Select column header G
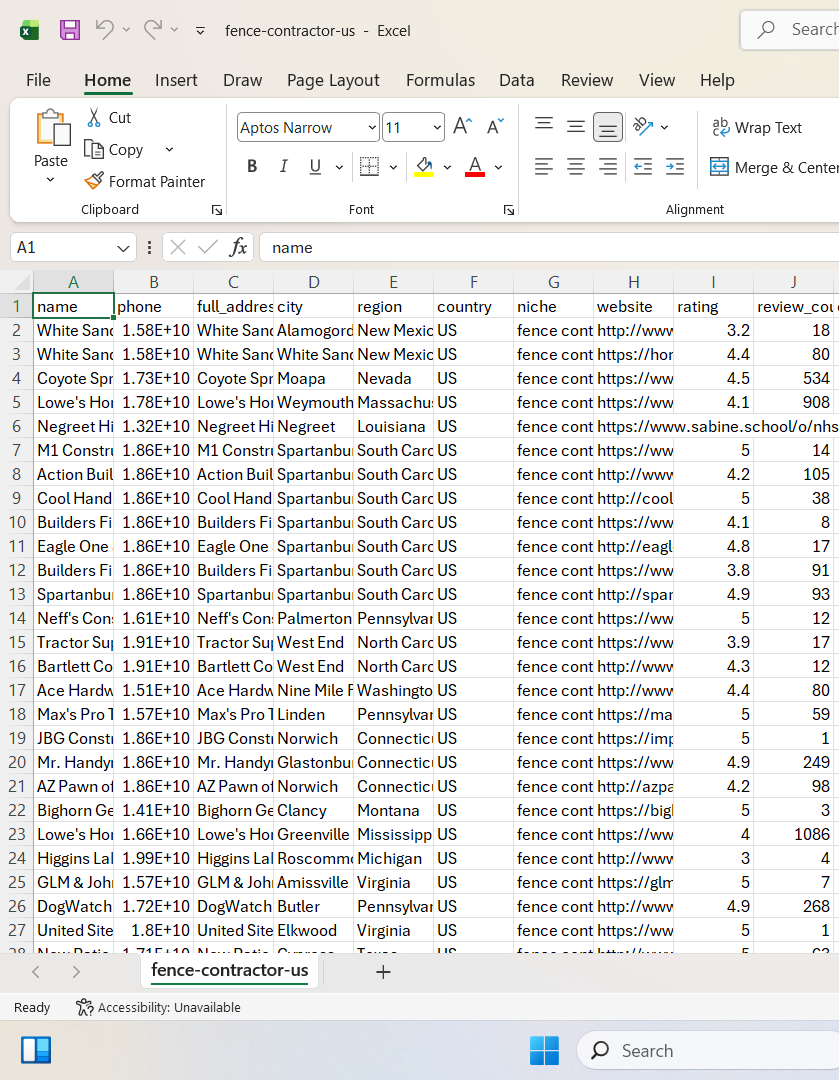The width and height of the screenshot is (839, 1080). [553, 282]
